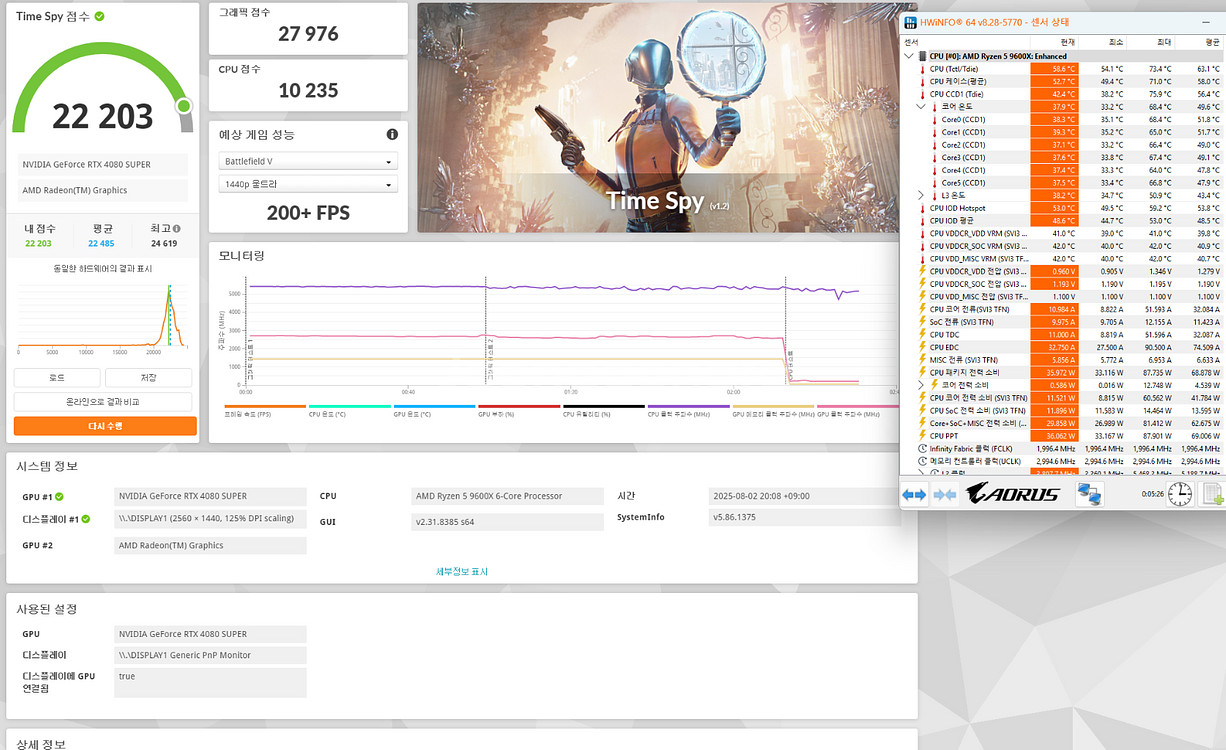Click the expand-view blue arrows icon in HWiNFO
This screenshot has width=1226, height=750.
914,494
